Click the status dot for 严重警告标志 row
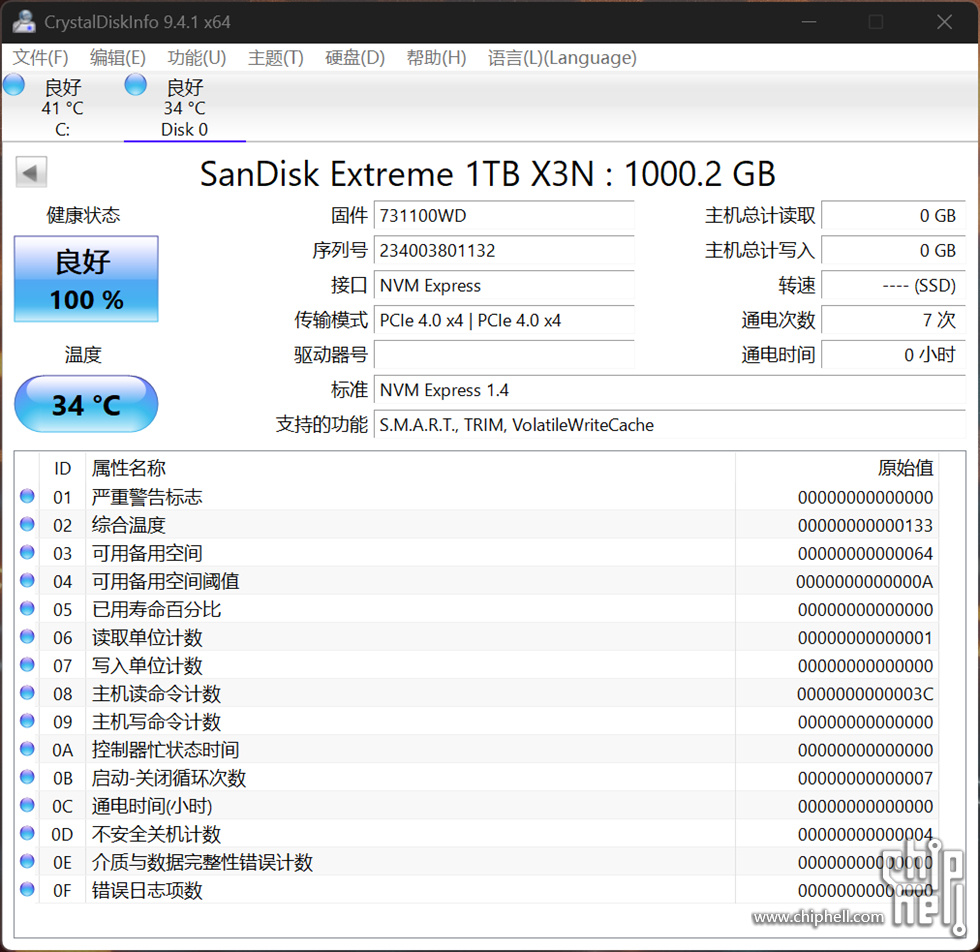This screenshot has width=980, height=952. click(27, 496)
